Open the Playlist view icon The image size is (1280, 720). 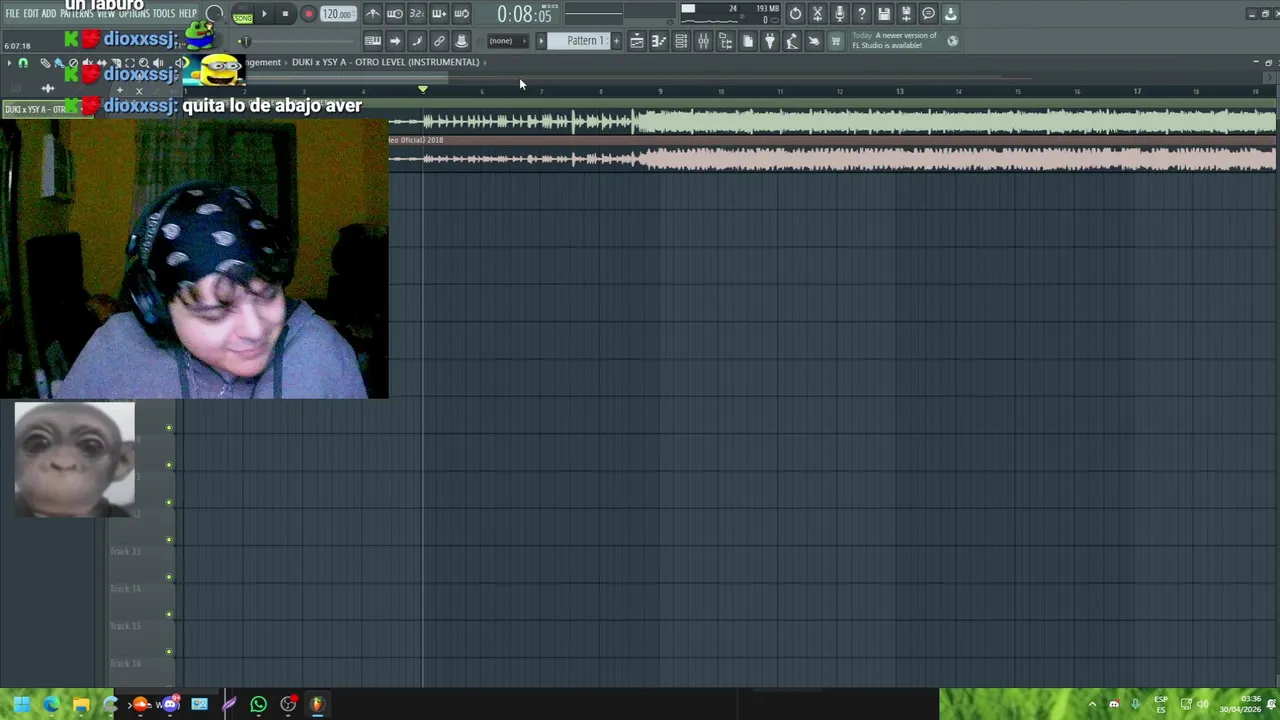(636, 41)
